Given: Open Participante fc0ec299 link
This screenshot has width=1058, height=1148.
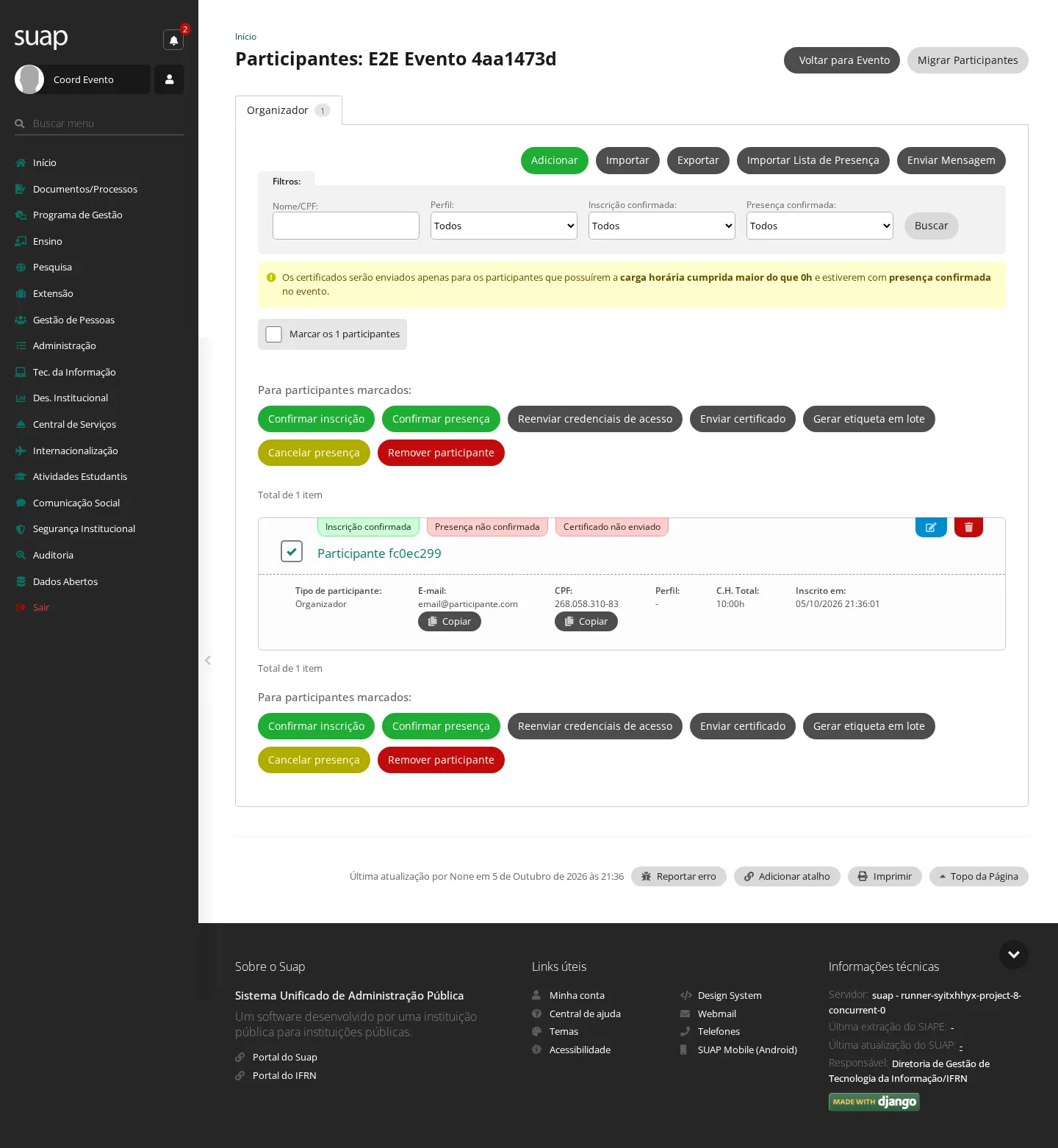Looking at the screenshot, I should [x=379, y=553].
